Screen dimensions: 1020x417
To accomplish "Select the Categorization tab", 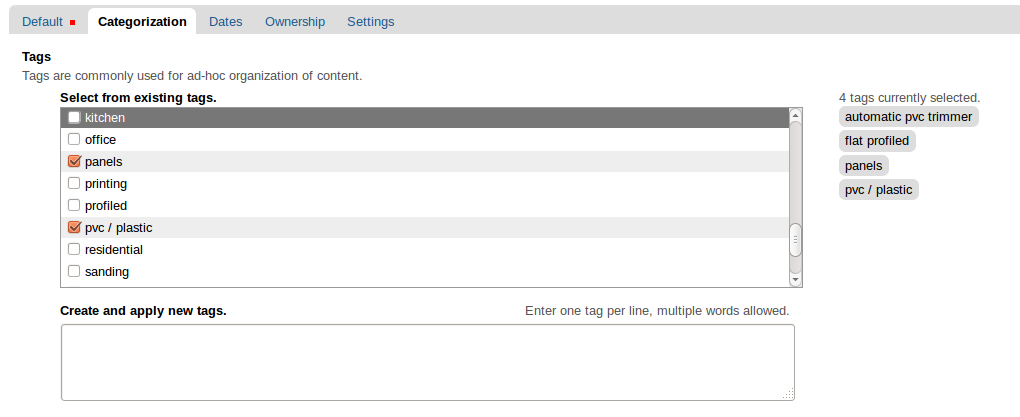I will pyautogui.click(x=142, y=21).
